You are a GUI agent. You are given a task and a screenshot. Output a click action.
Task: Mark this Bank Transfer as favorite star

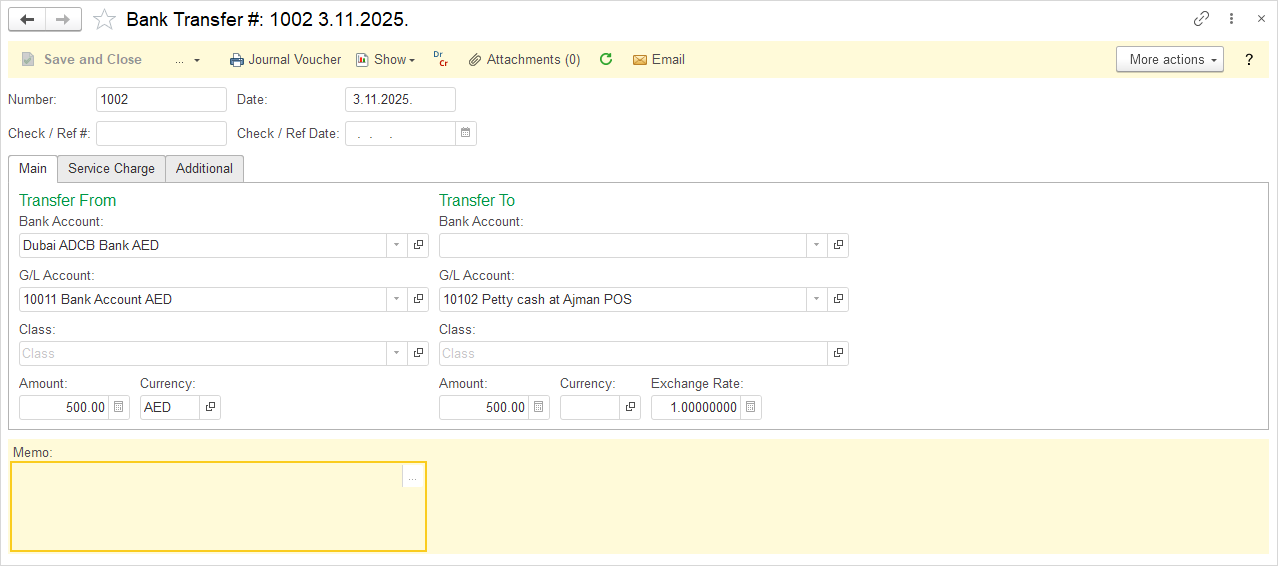[x=104, y=19]
